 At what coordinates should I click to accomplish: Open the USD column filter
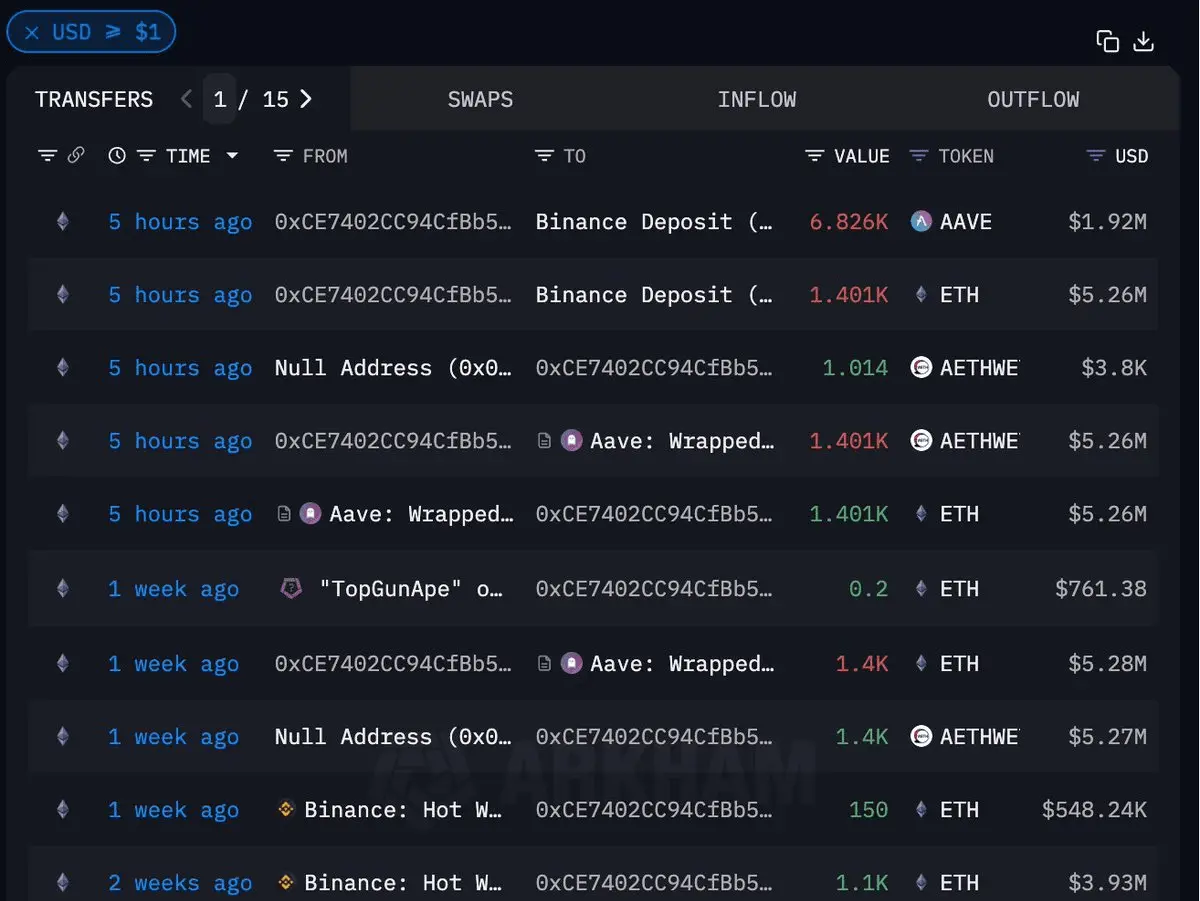(1096, 156)
